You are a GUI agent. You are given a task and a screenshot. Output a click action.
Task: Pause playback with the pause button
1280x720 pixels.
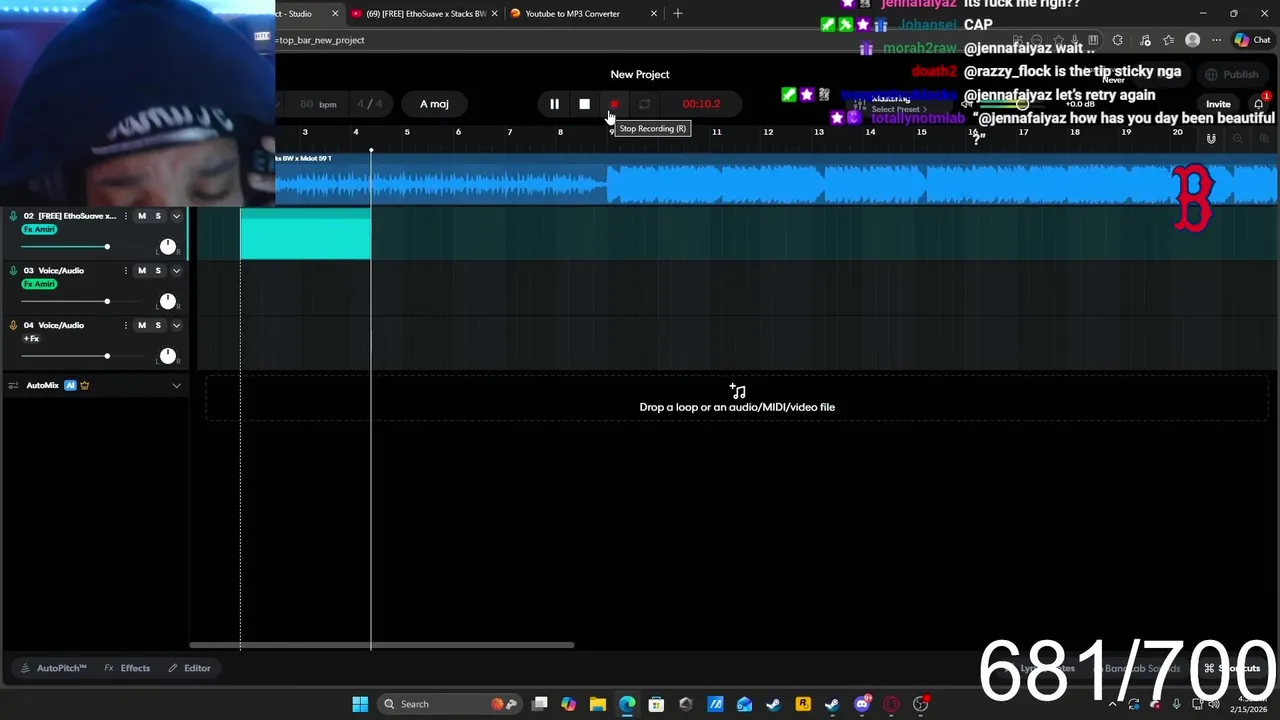[554, 104]
